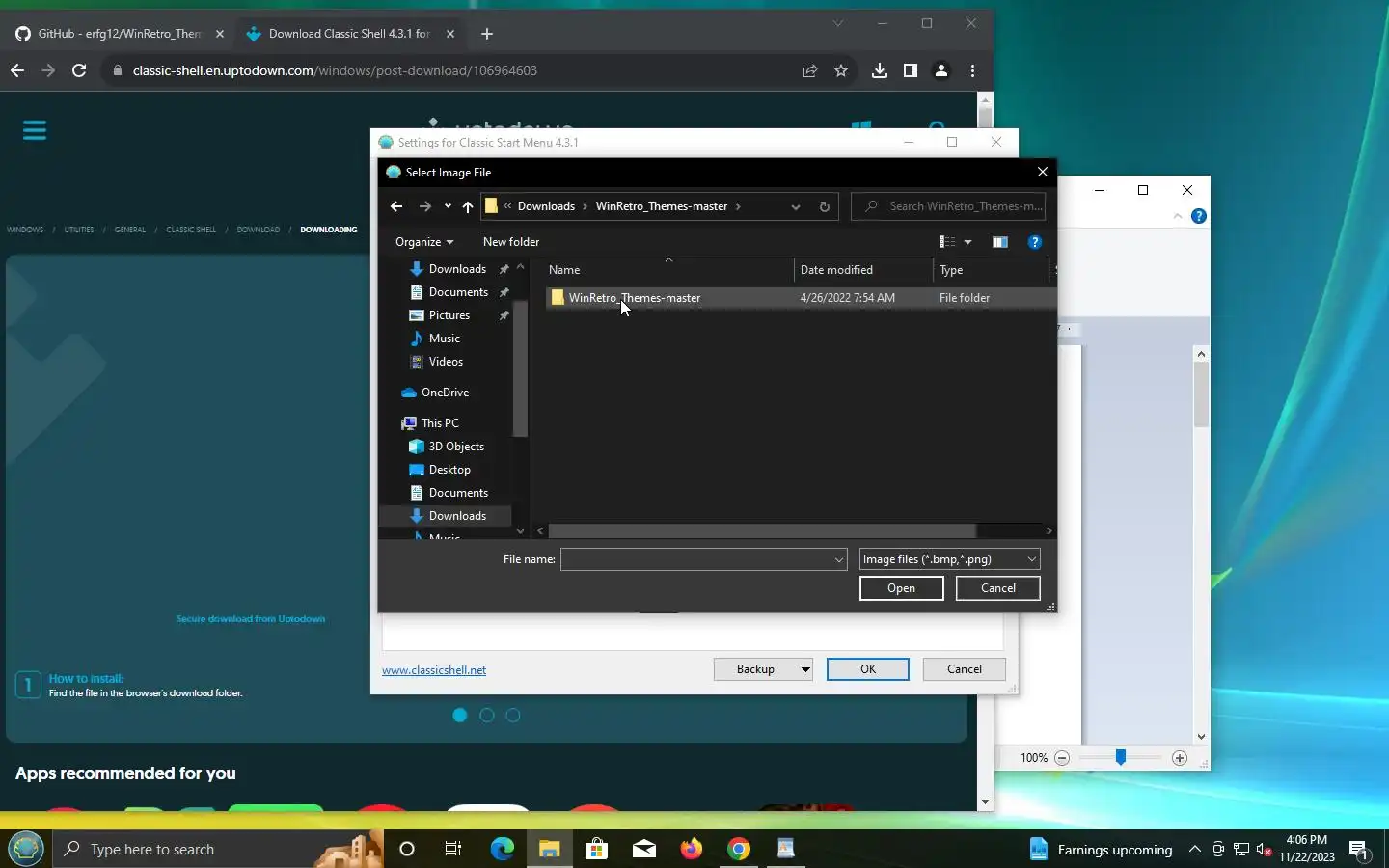Open the view options dropdown arrow
Image resolution: width=1389 pixels, height=868 pixels.
(967, 242)
